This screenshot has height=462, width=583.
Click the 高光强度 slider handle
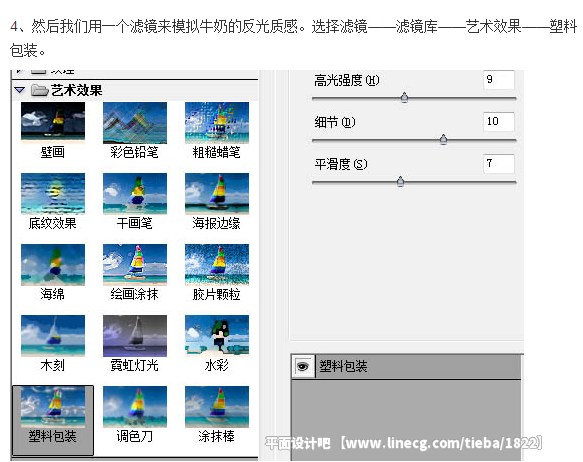[x=405, y=98]
